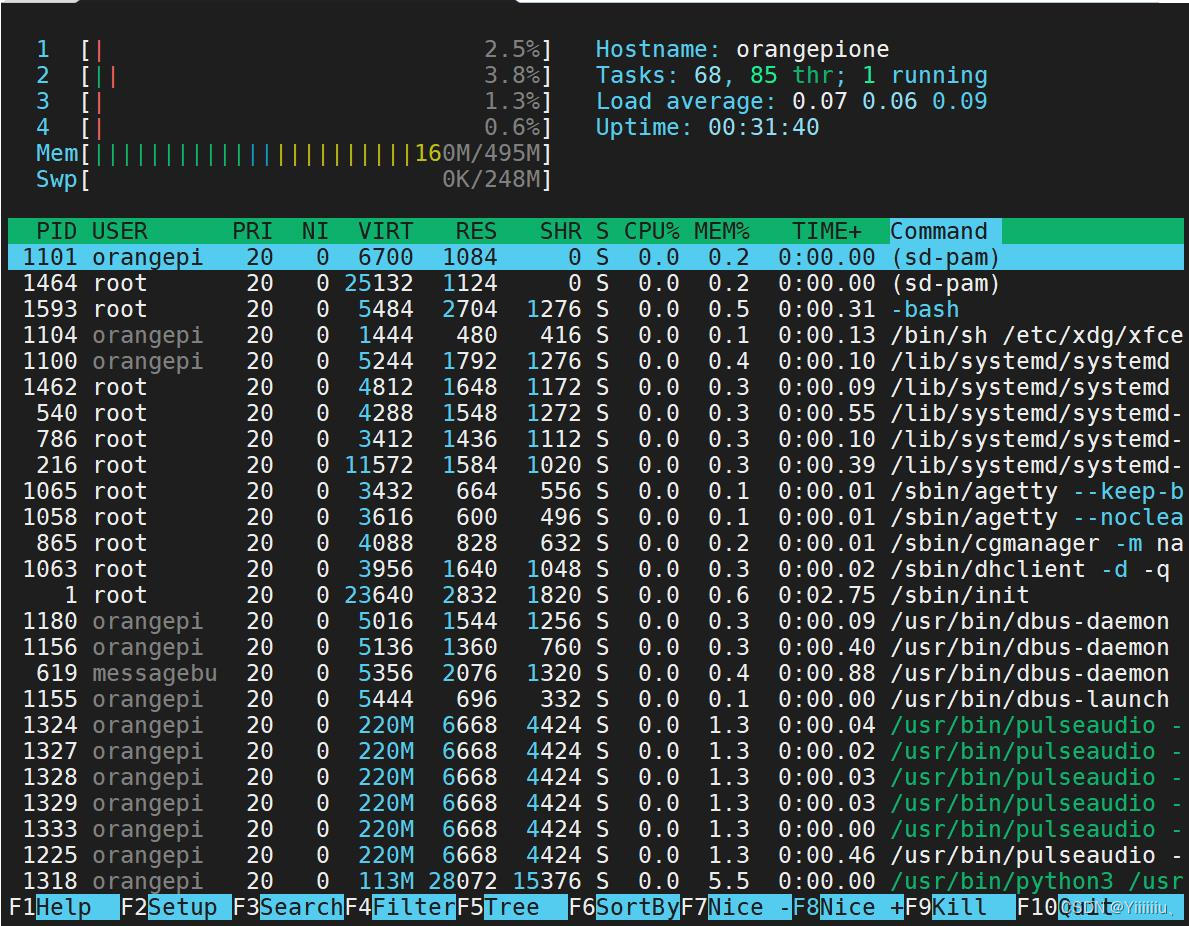1189x926 pixels.
Task: Open the F2 Setup menu
Action: [175, 907]
